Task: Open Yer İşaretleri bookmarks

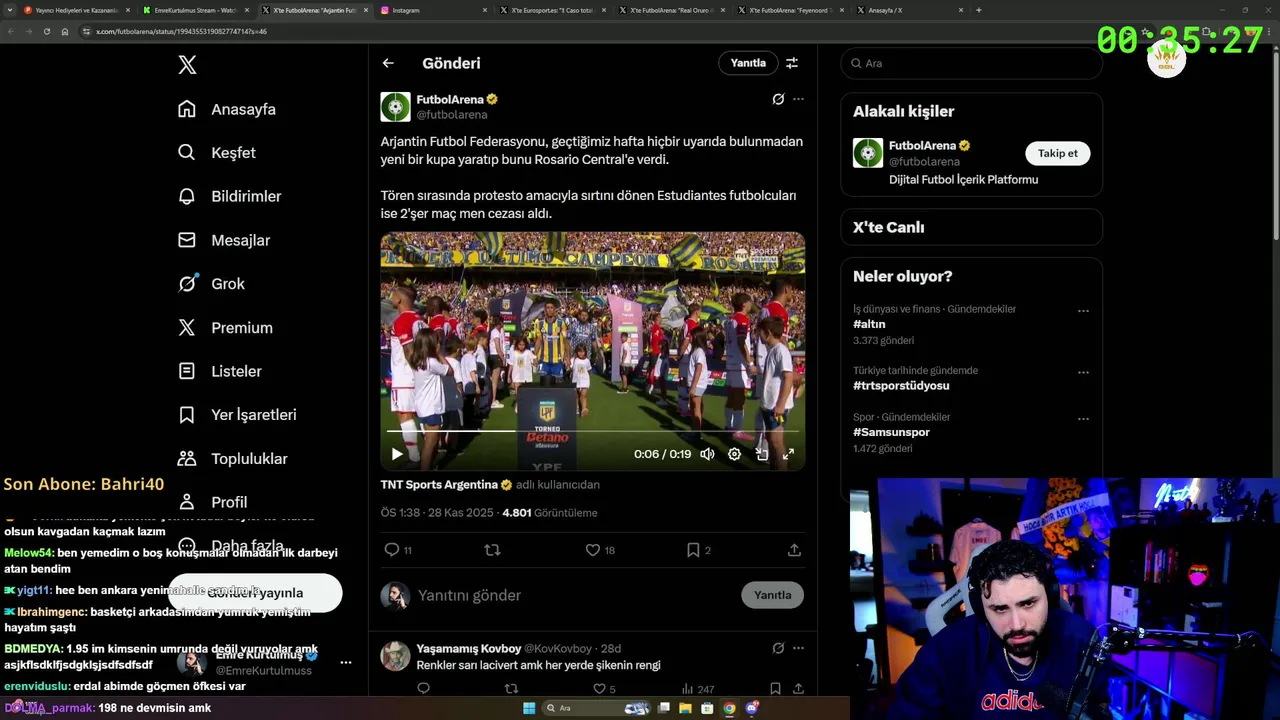Action: pos(237,415)
